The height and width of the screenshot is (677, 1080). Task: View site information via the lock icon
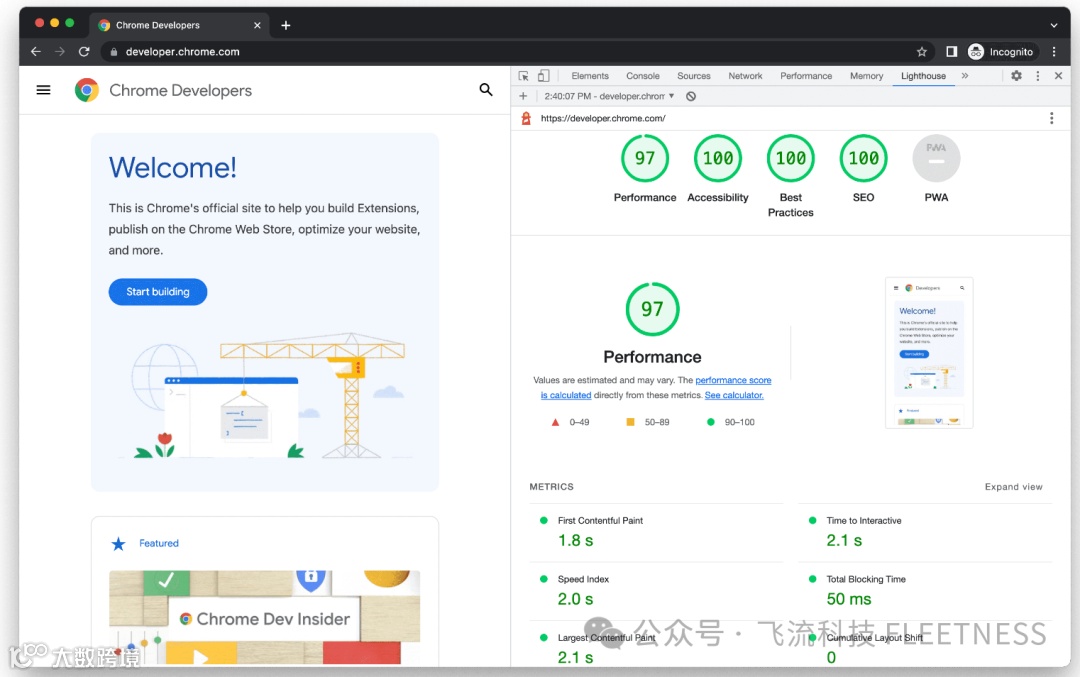114,52
